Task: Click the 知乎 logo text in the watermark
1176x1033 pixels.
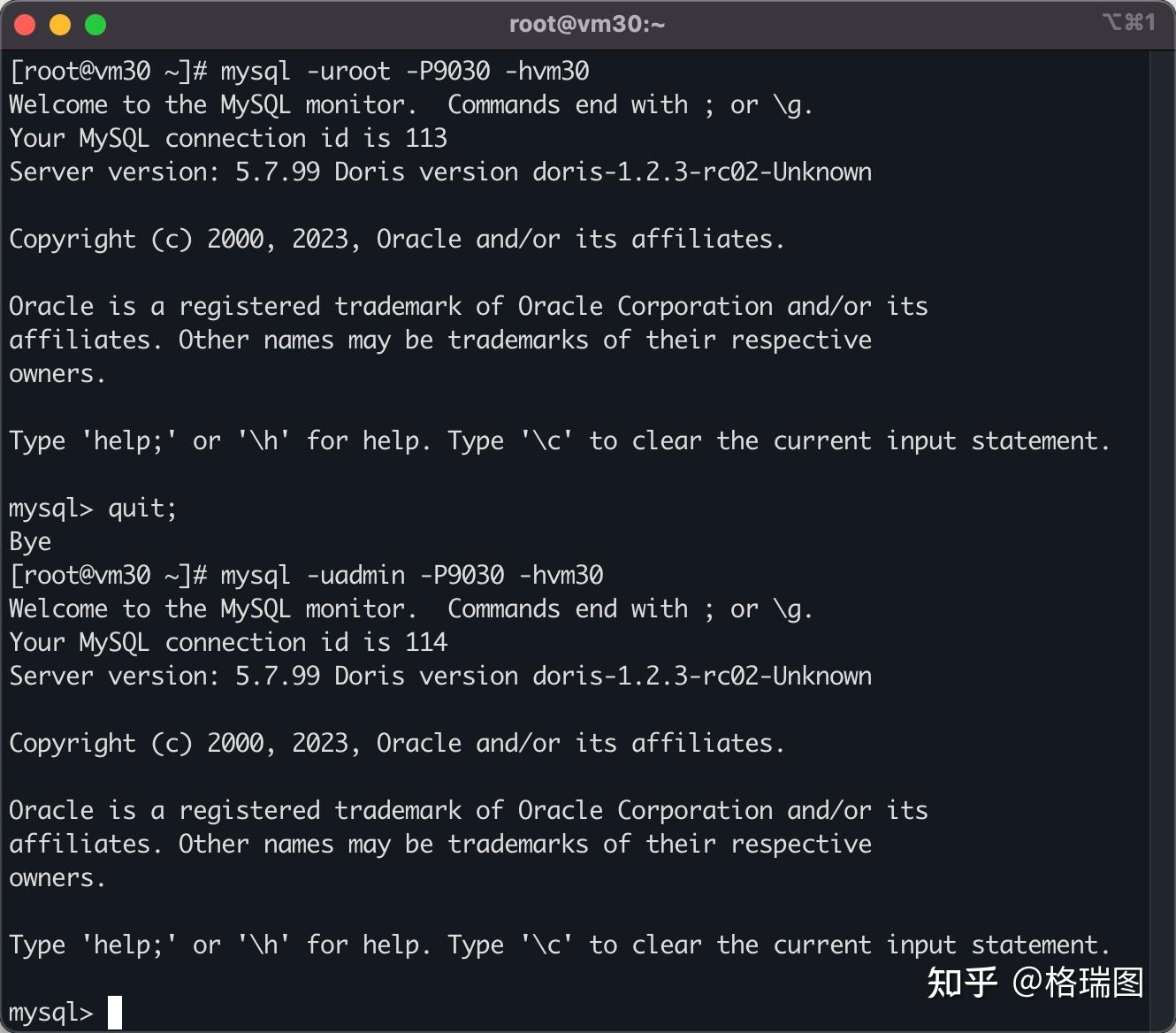Action: (962, 982)
